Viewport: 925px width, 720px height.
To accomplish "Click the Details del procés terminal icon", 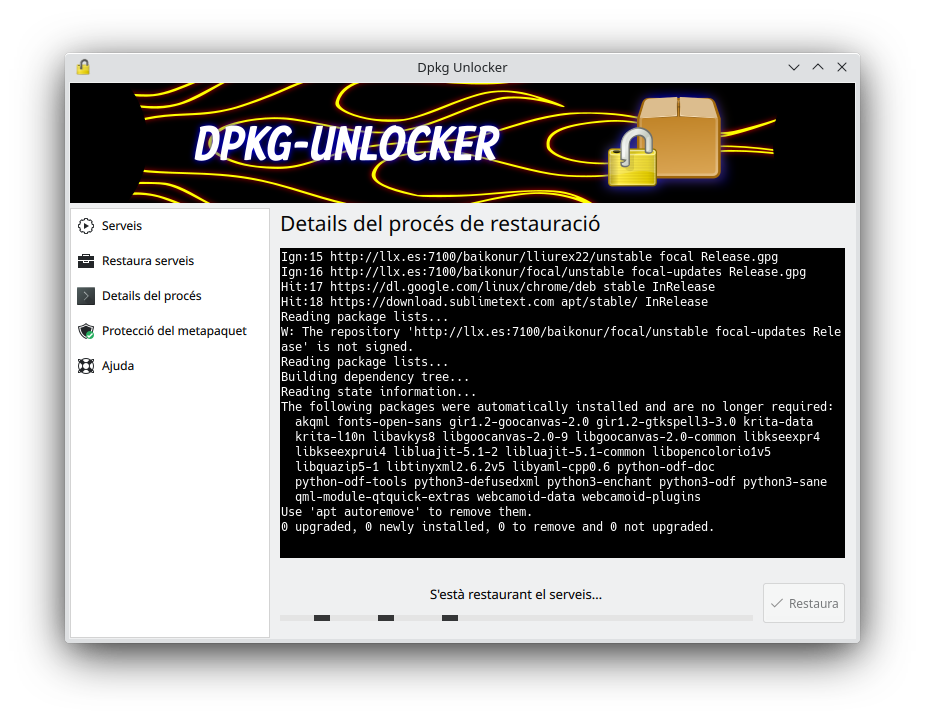I will click(x=86, y=296).
